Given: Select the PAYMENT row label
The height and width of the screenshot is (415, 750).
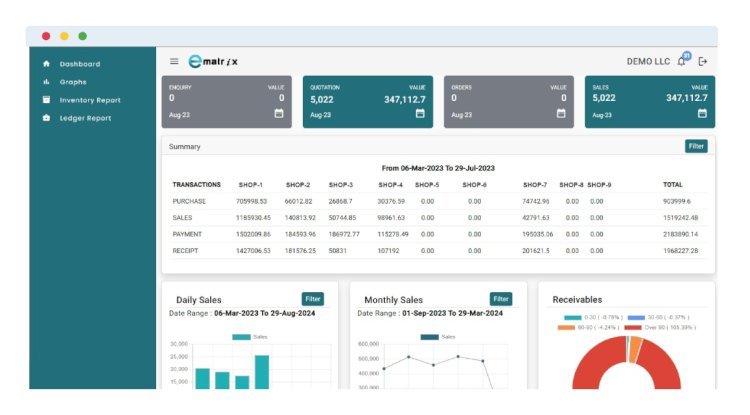Looking at the screenshot, I should coord(187,234).
